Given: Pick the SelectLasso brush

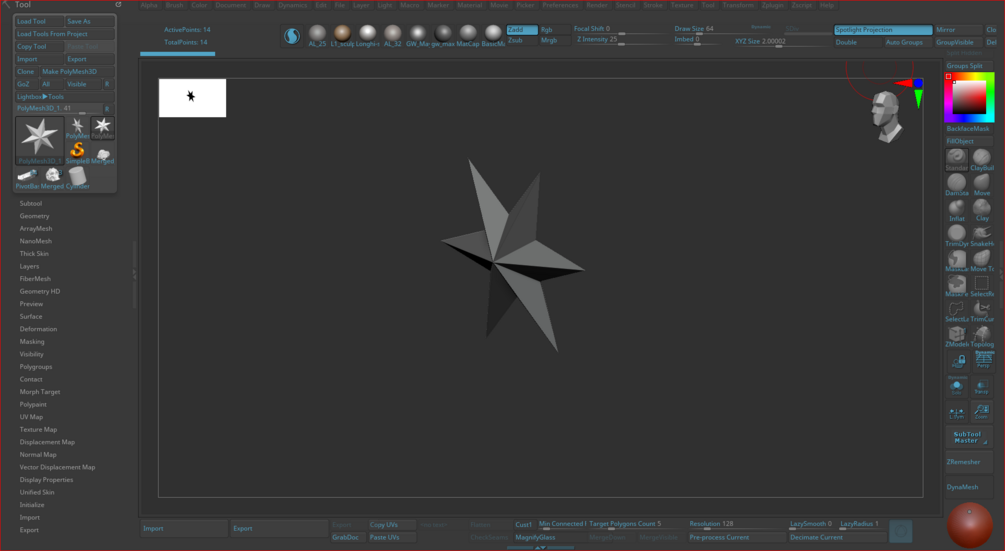Looking at the screenshot, I should point(956,311).
